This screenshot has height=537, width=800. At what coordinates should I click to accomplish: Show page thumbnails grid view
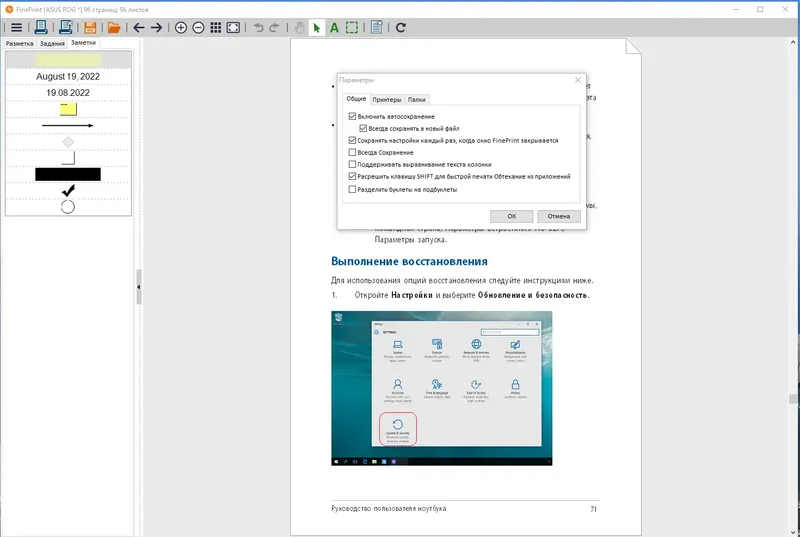(216, 28)
